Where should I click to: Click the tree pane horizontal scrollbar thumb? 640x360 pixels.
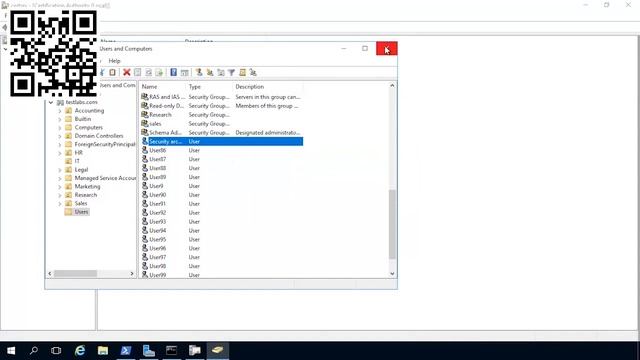[x=76, y=273]
